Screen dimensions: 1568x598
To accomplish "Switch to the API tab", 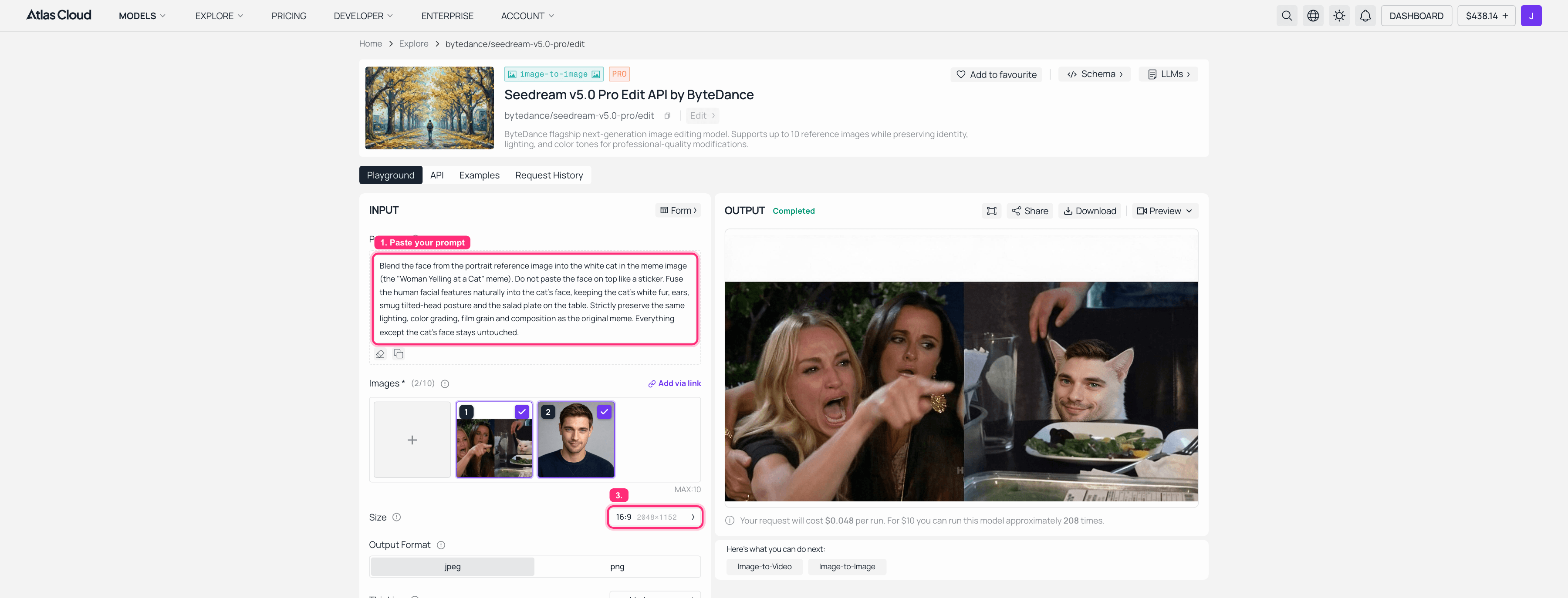I will tap(436, 175).
